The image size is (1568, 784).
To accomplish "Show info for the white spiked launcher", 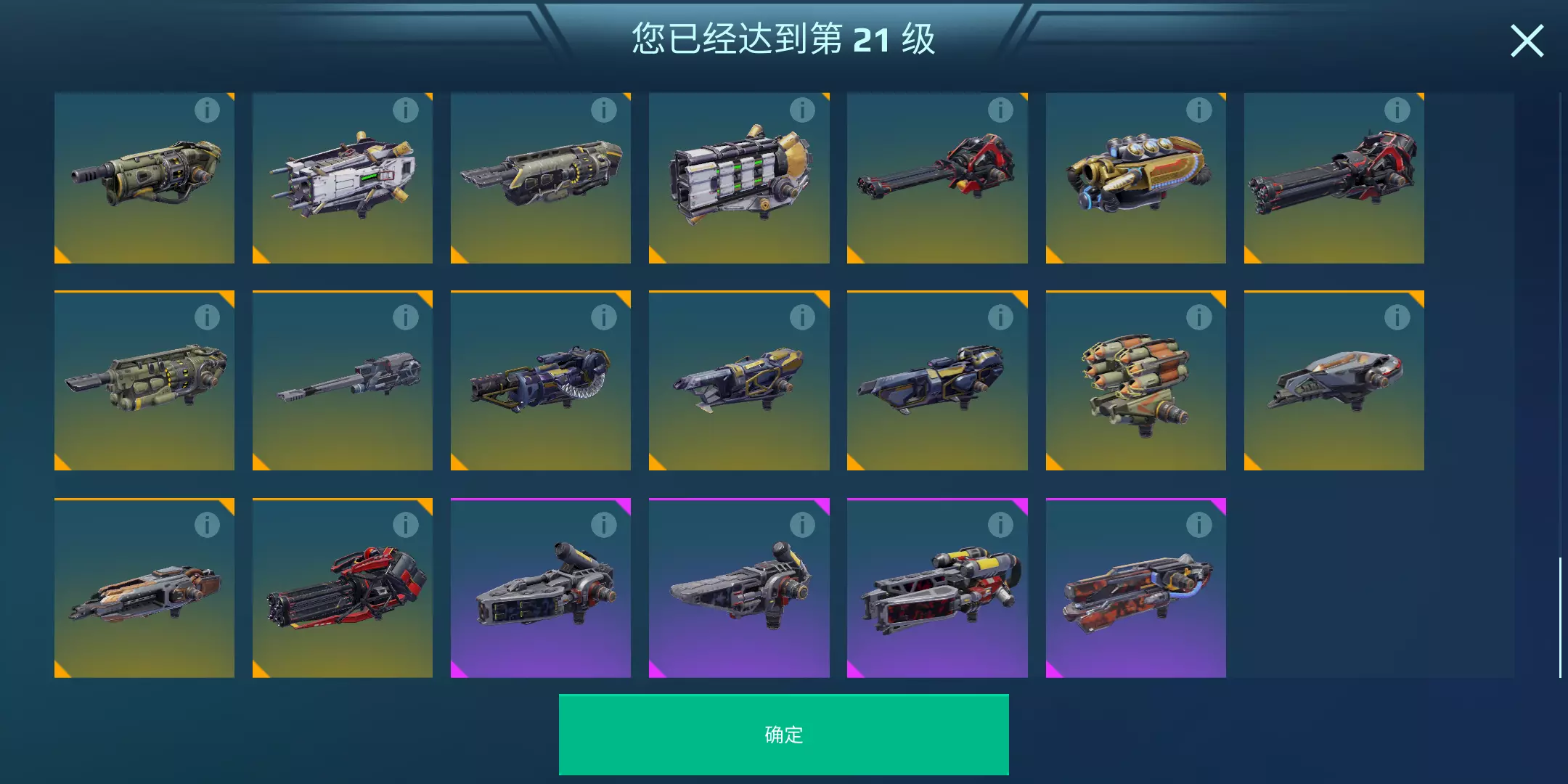I will point(406,110).
